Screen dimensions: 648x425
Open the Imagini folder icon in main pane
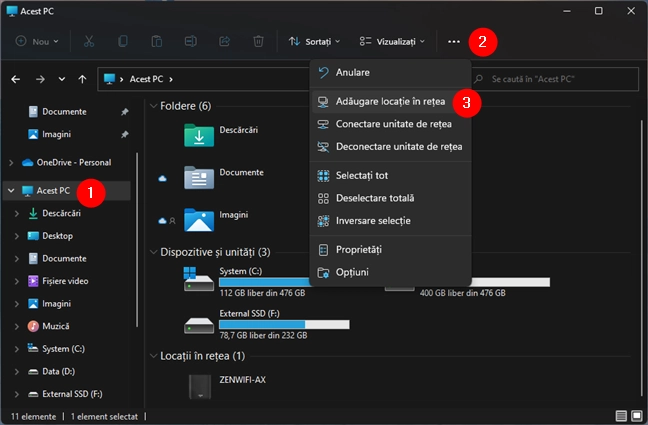199,220
